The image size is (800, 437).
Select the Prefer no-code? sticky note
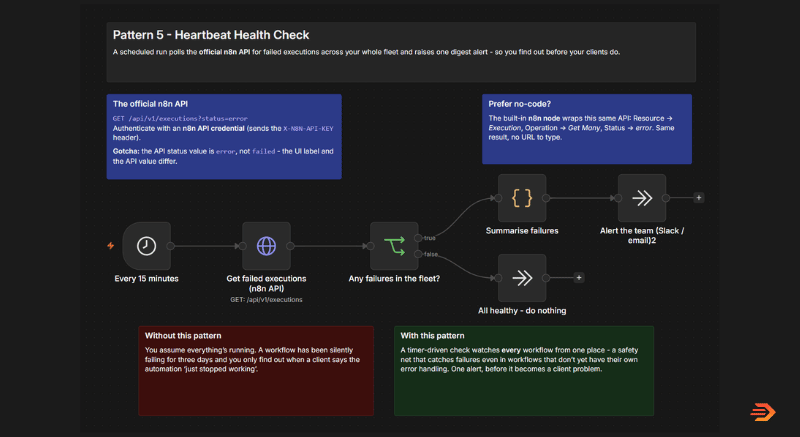[587, 129]
